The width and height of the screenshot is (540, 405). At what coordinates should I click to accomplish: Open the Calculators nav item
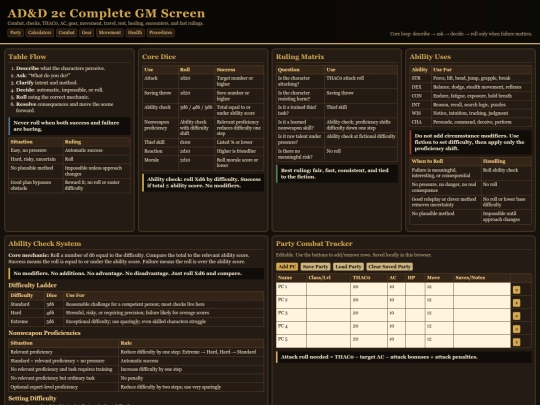40,33
